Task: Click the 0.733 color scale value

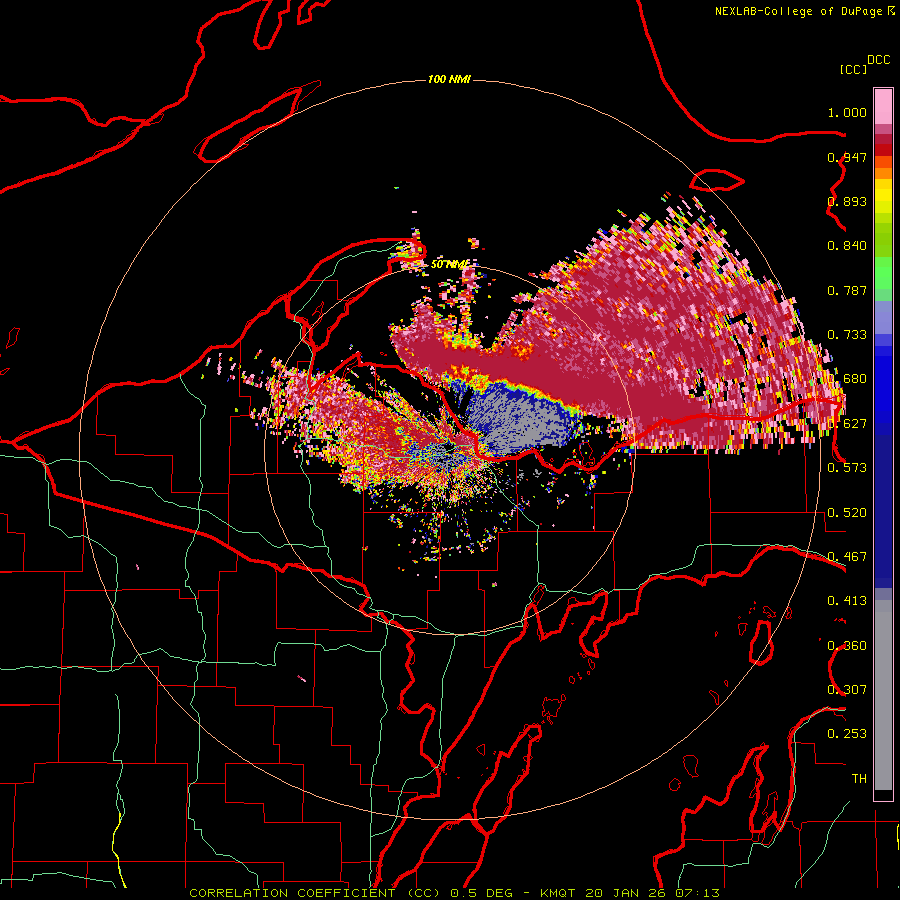Action: [x=847, y=335]
